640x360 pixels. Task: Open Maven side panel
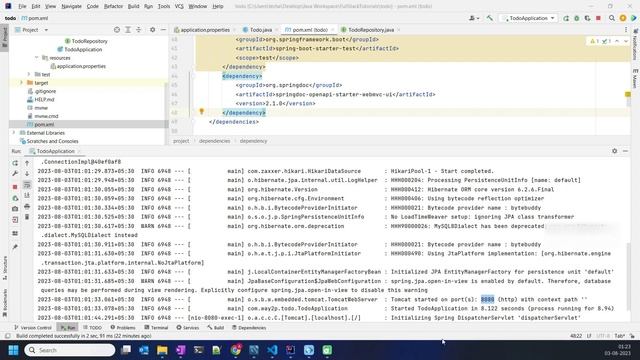tap(635, 78)
